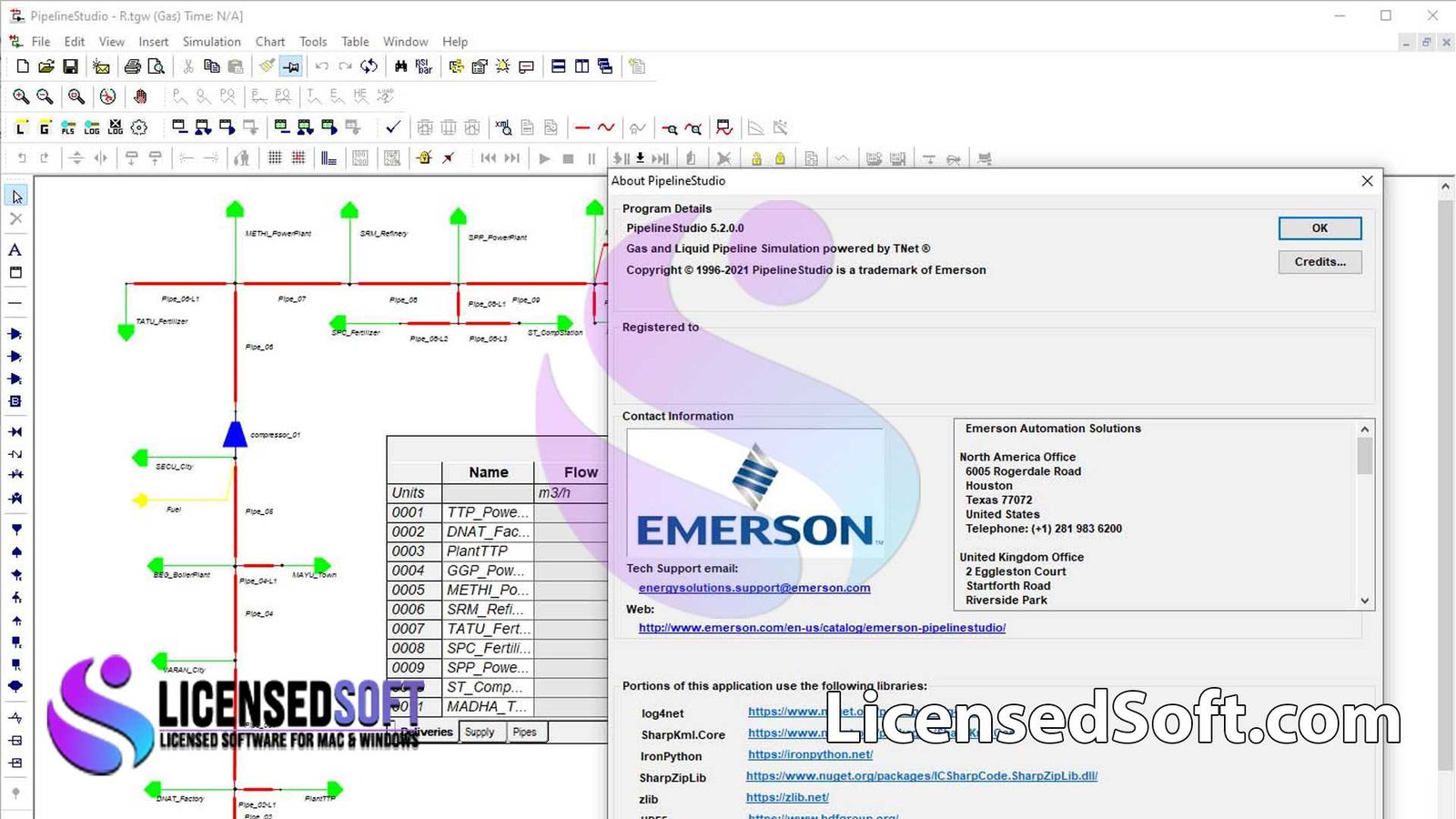Viewport: 1456px width, 819px height.
Task: Open the Tools menu
Action: (313, 42)
